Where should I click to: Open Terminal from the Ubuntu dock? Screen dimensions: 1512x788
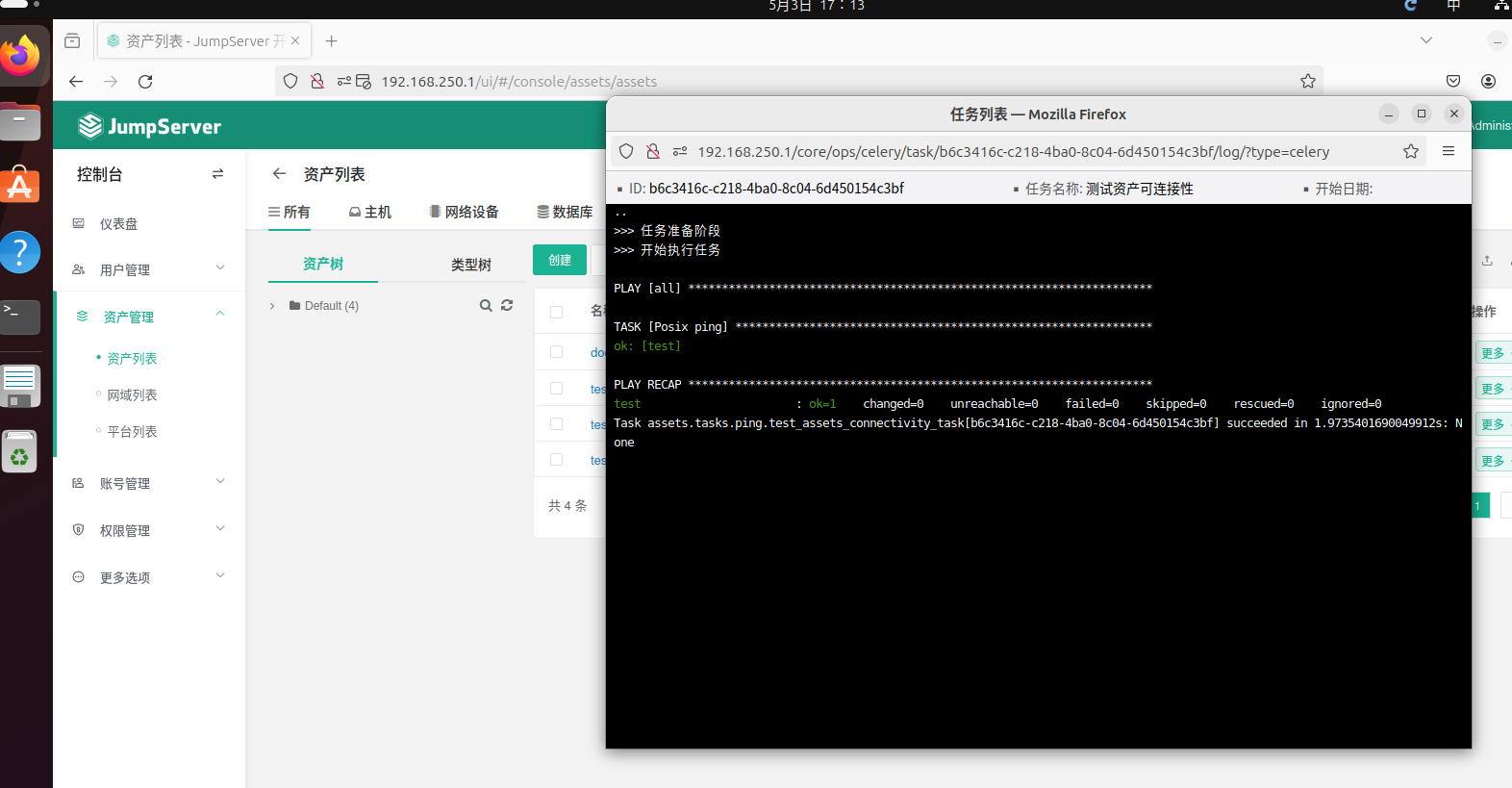(x=20, y=316)
